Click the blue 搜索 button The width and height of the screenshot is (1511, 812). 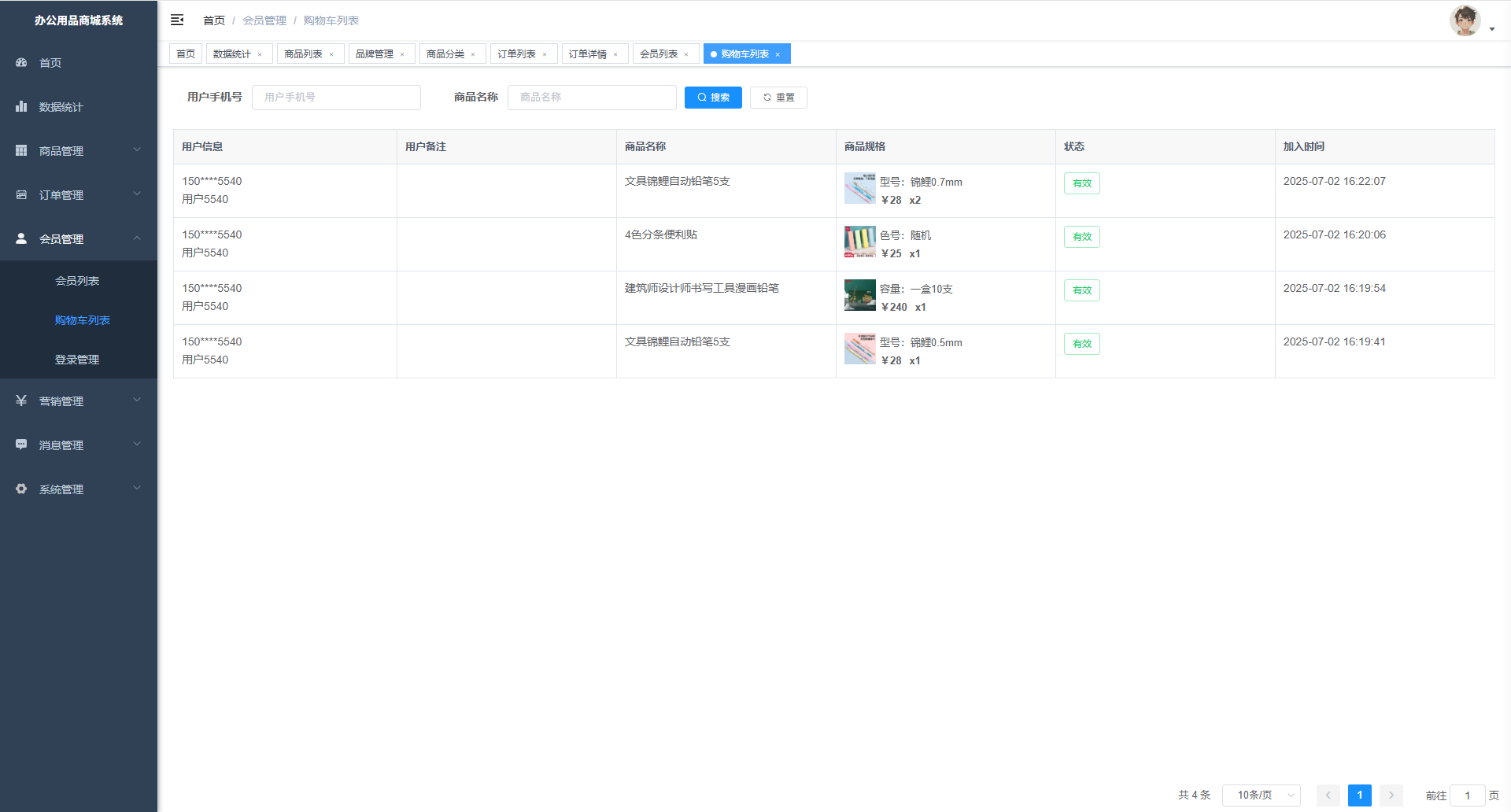pos(713,98)
